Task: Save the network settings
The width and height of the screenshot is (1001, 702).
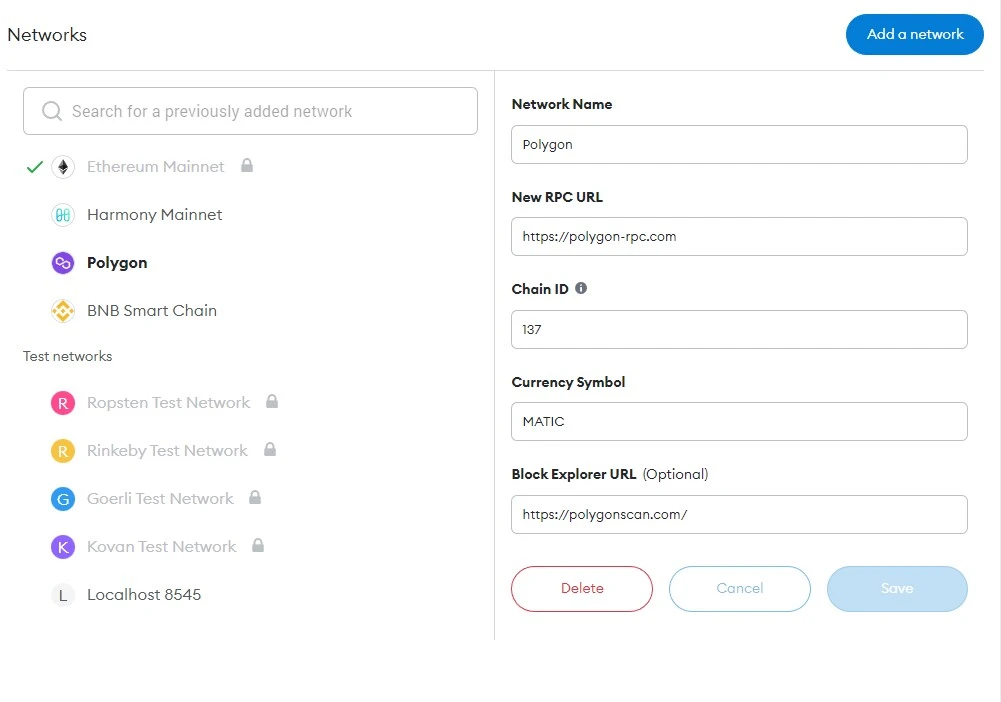Action: (x=897, y=588)
